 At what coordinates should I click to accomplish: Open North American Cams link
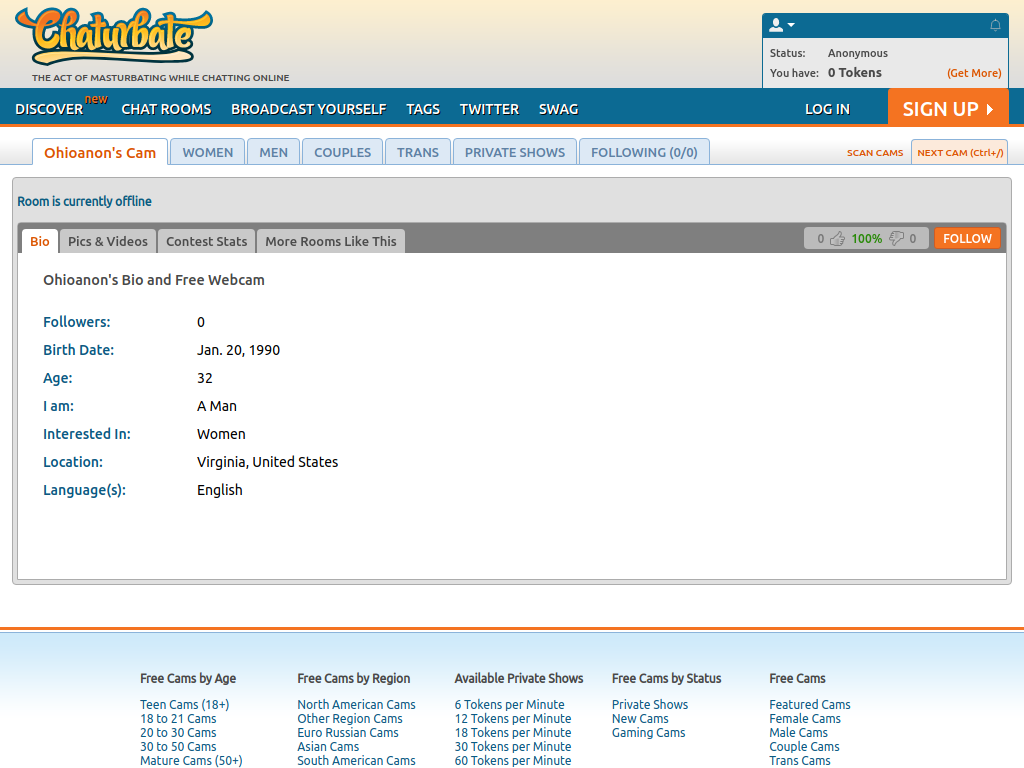[x=356, y=705]
